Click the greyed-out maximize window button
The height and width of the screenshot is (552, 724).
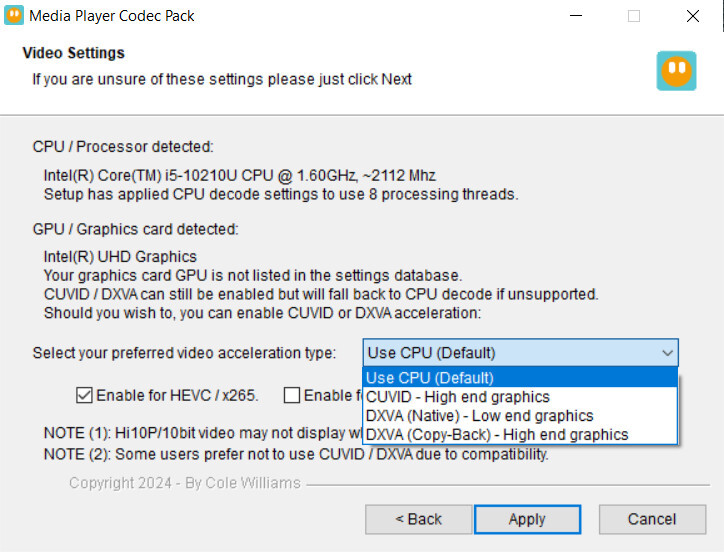tap(634, 16)
